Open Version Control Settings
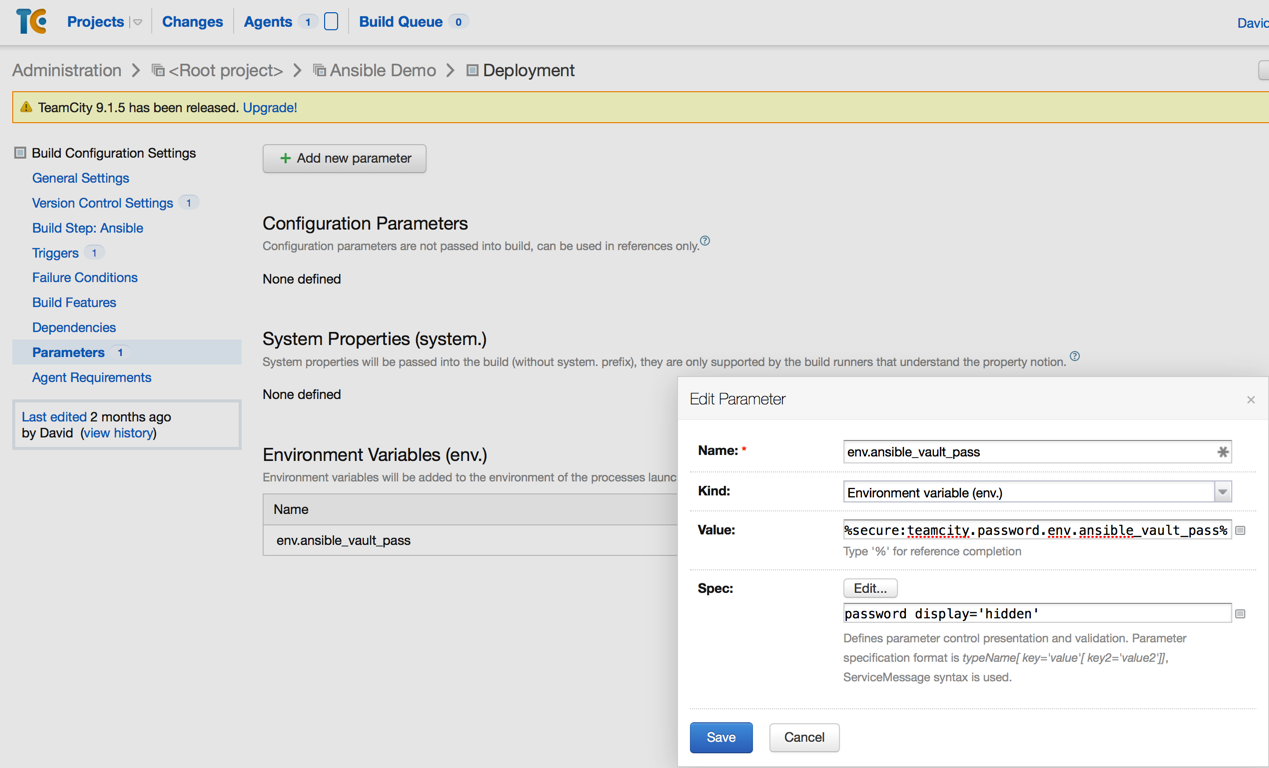The height and width of the screenshot is (768, 1269). 102,203
